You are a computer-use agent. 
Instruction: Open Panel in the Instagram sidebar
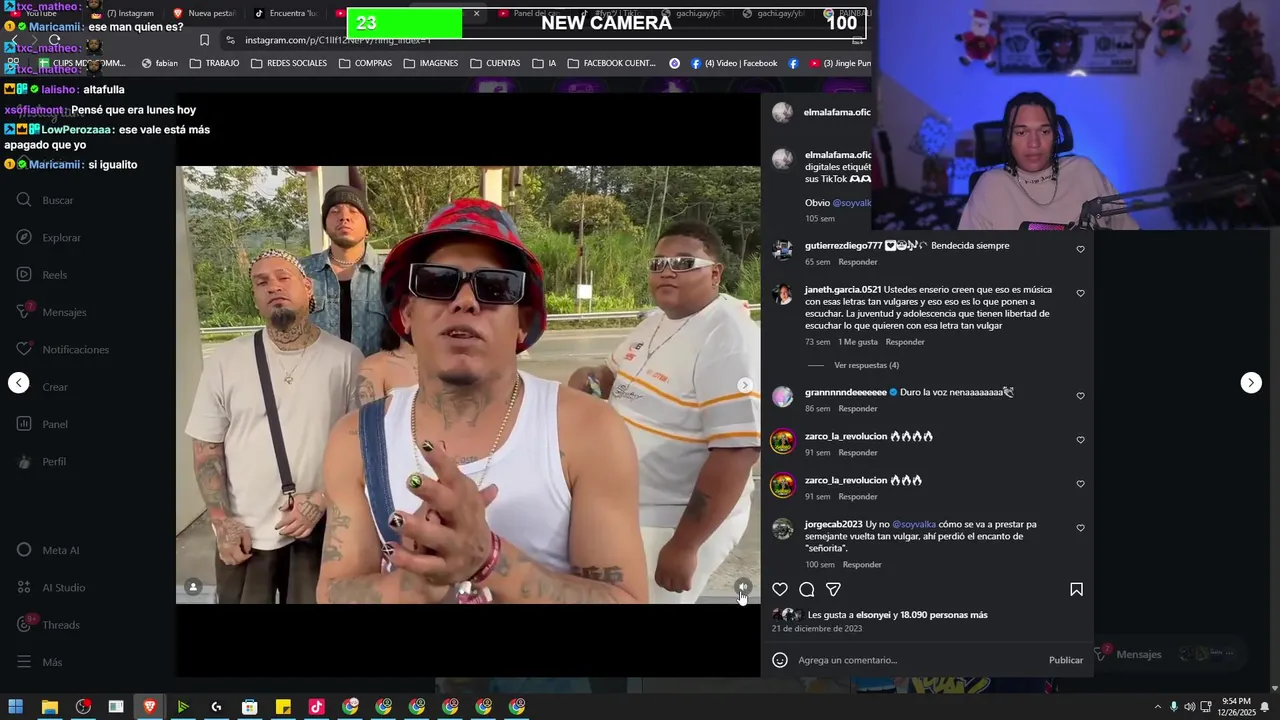[x=44, y=424]
